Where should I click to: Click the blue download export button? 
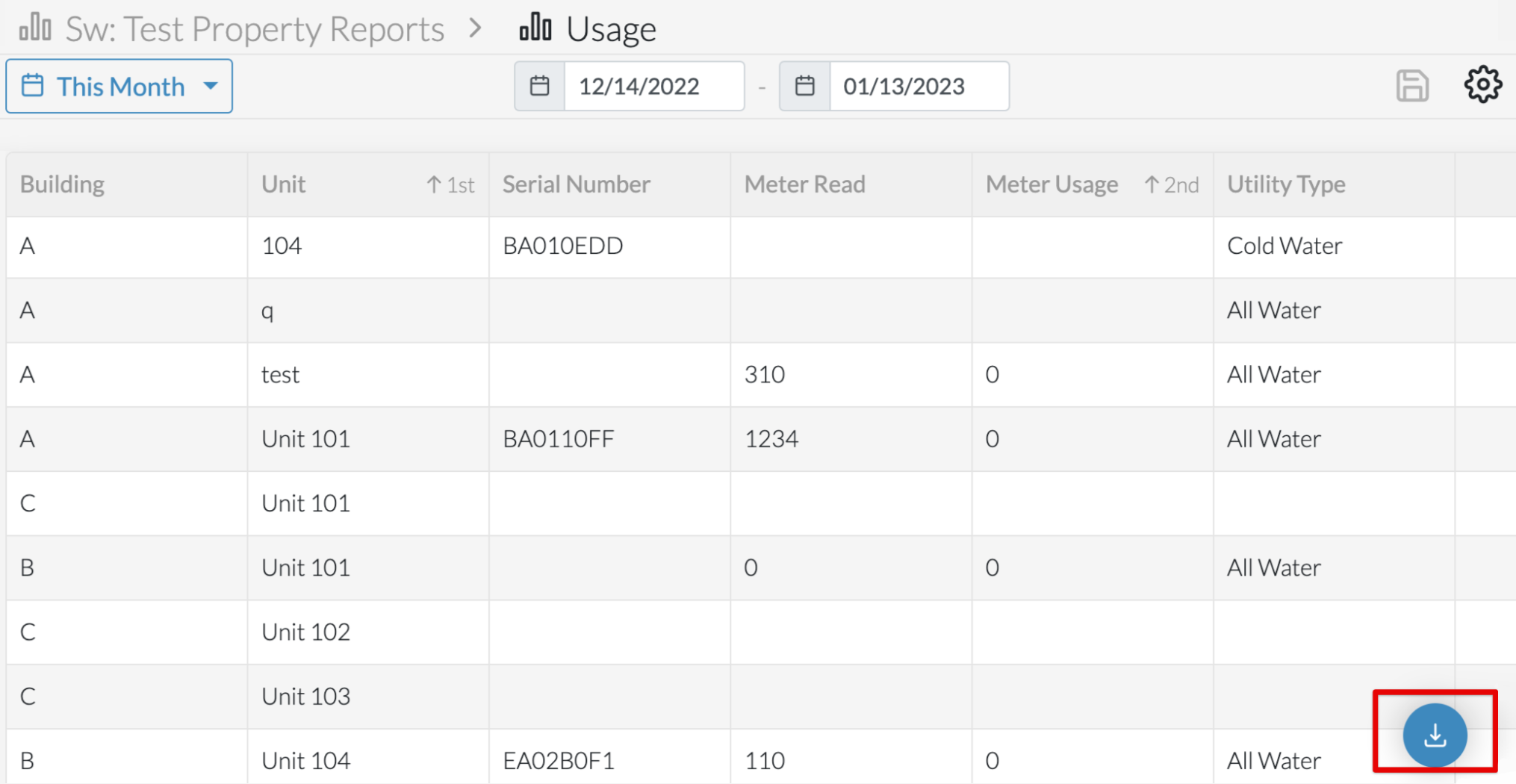click(1435, 735)
